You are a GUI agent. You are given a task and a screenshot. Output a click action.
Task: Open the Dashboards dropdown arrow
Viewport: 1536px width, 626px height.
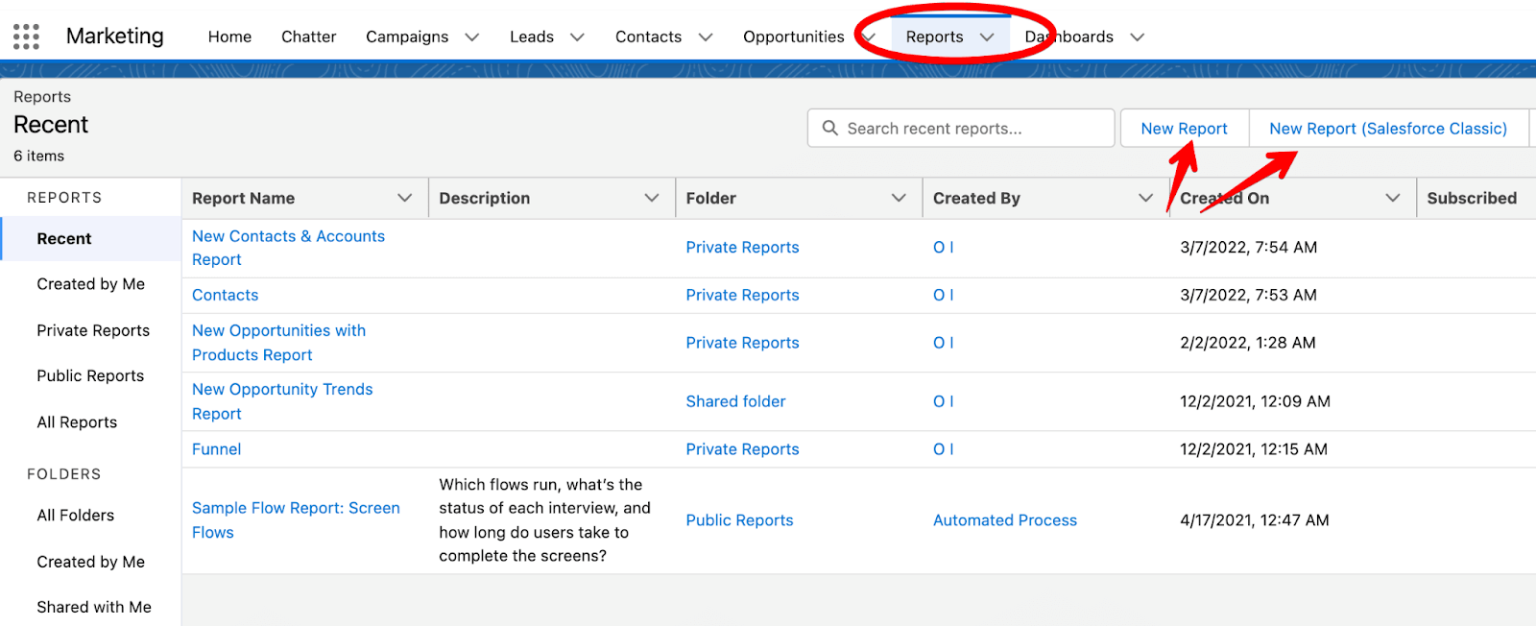pos(1137,37)
